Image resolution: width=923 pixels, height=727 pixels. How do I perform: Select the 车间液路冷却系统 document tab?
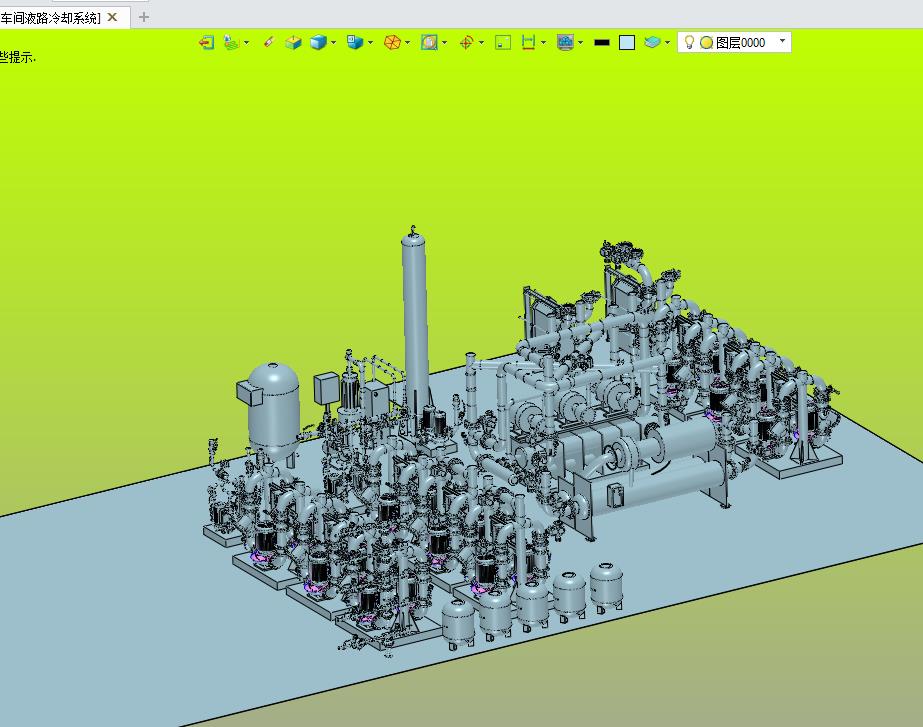(50, 18)
